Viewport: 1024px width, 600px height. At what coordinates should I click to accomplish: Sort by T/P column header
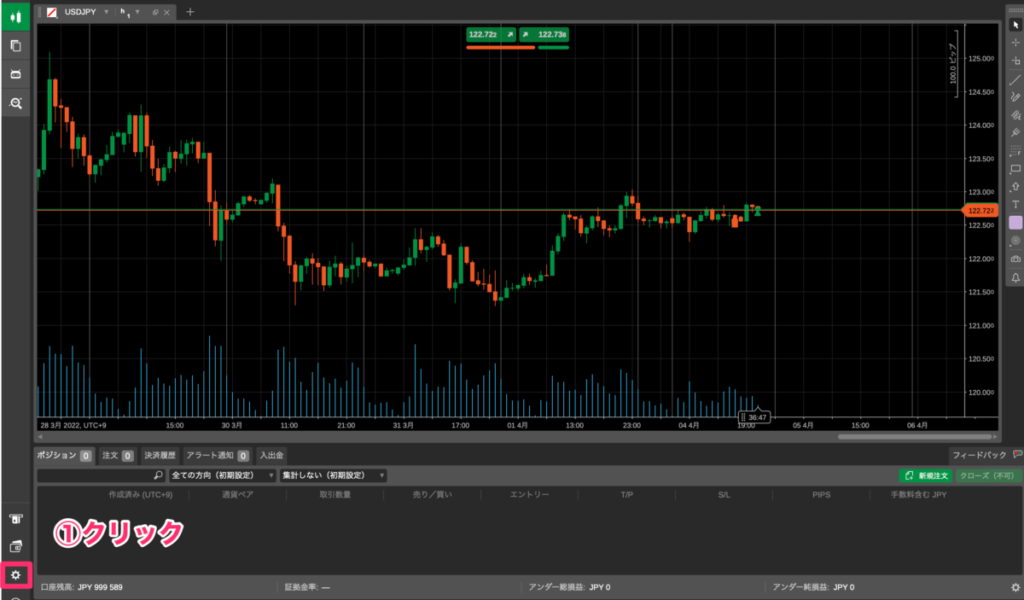627,495
